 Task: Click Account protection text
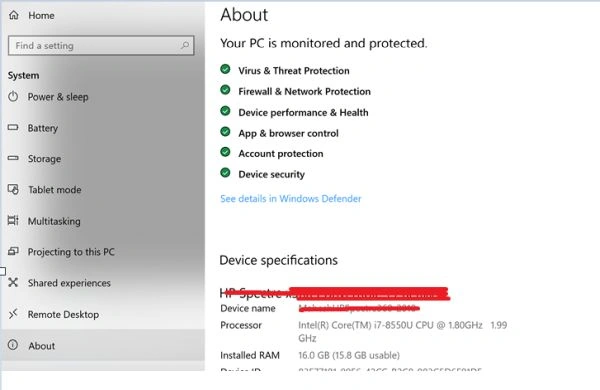pos(280,153)
